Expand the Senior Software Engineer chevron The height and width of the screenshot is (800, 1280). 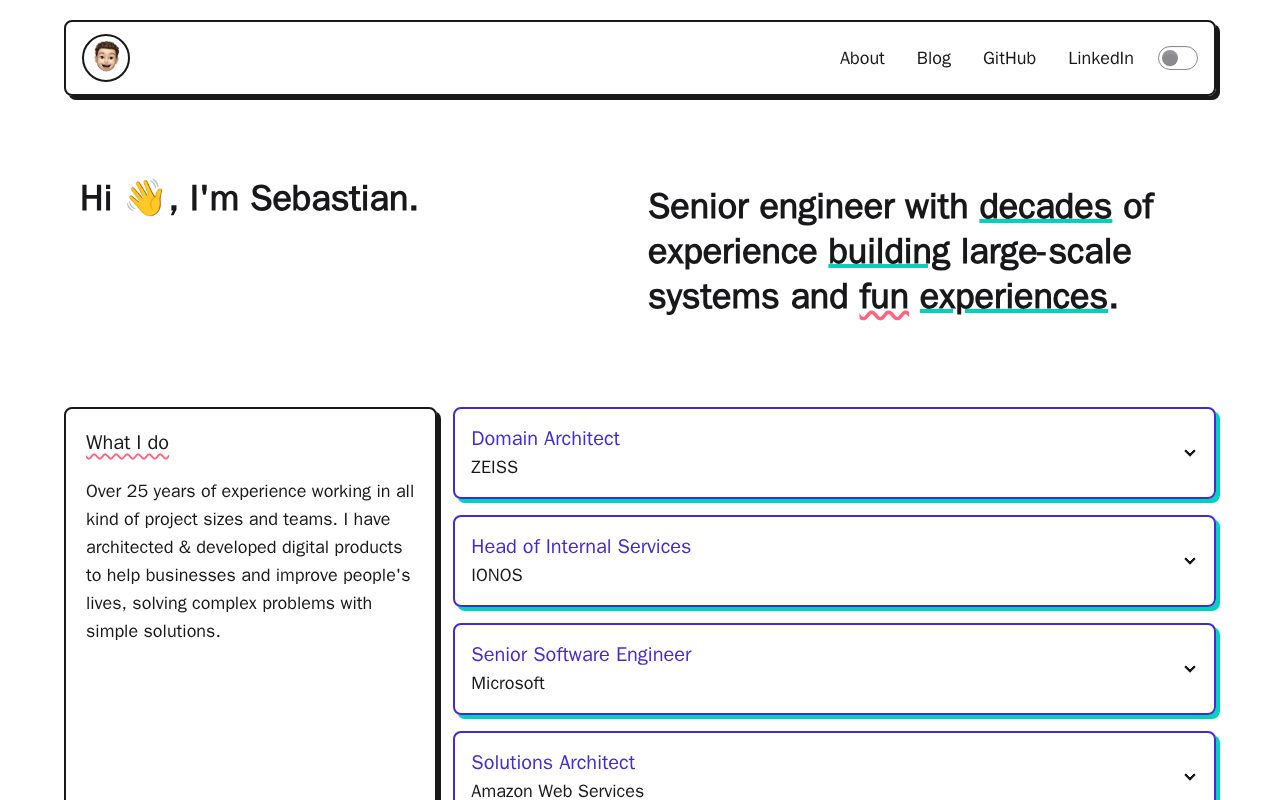tap(1190, 669)
